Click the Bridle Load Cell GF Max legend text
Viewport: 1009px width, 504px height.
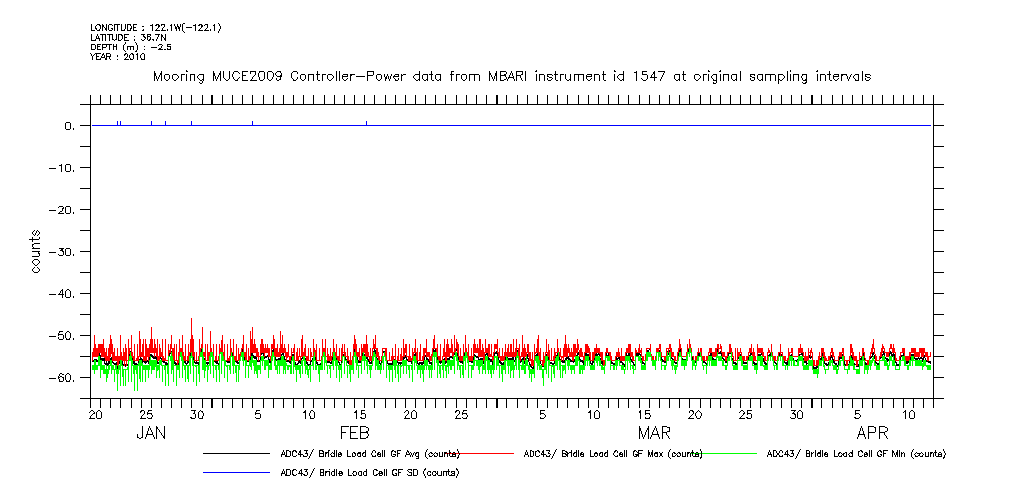613,454
